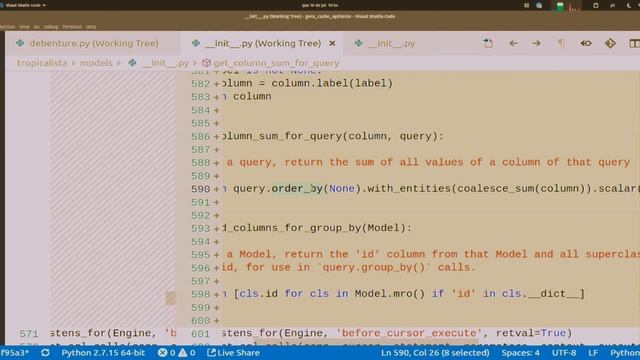The width and height of the screenshot is (640, 360).
Task: Click the split editor icon
Action: pyautogui.click(x=634, y=43)
